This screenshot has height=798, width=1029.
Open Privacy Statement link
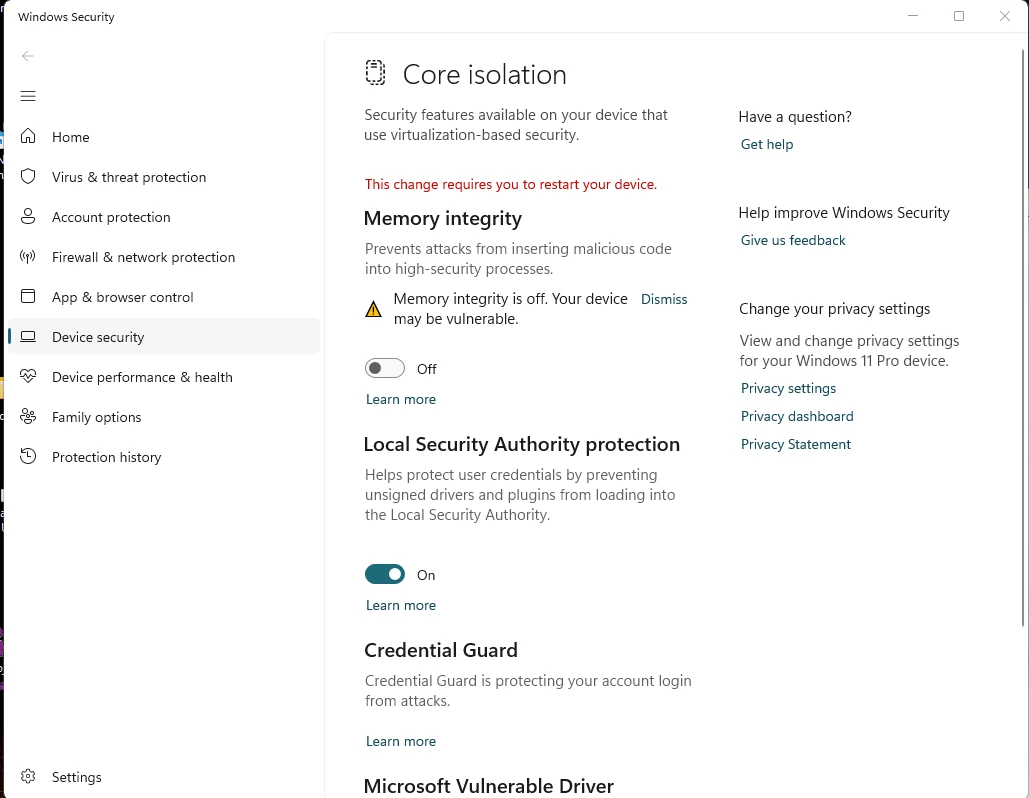click(x=795, y=444)
